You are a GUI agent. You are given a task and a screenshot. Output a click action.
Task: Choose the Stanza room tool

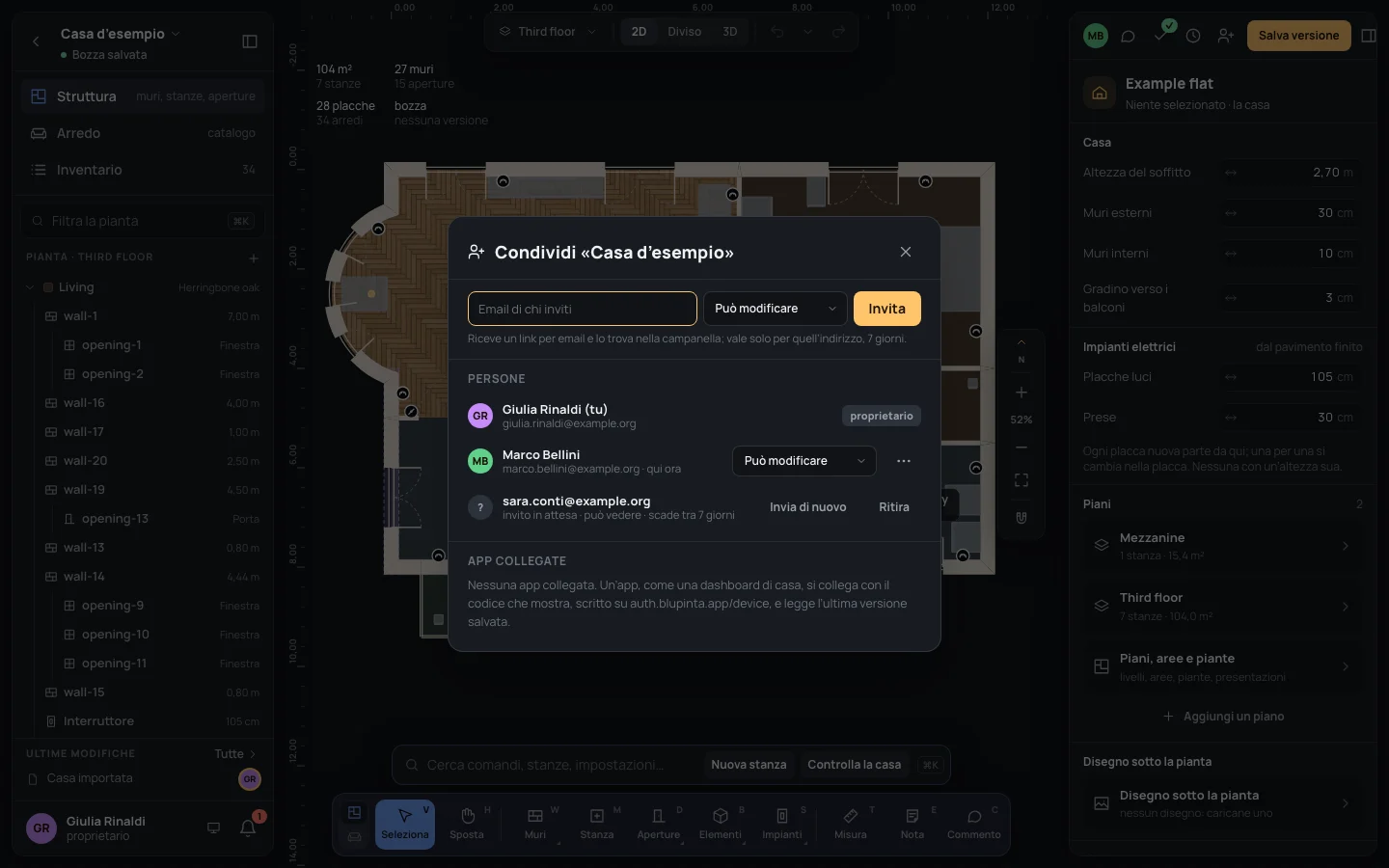(597, 825)
